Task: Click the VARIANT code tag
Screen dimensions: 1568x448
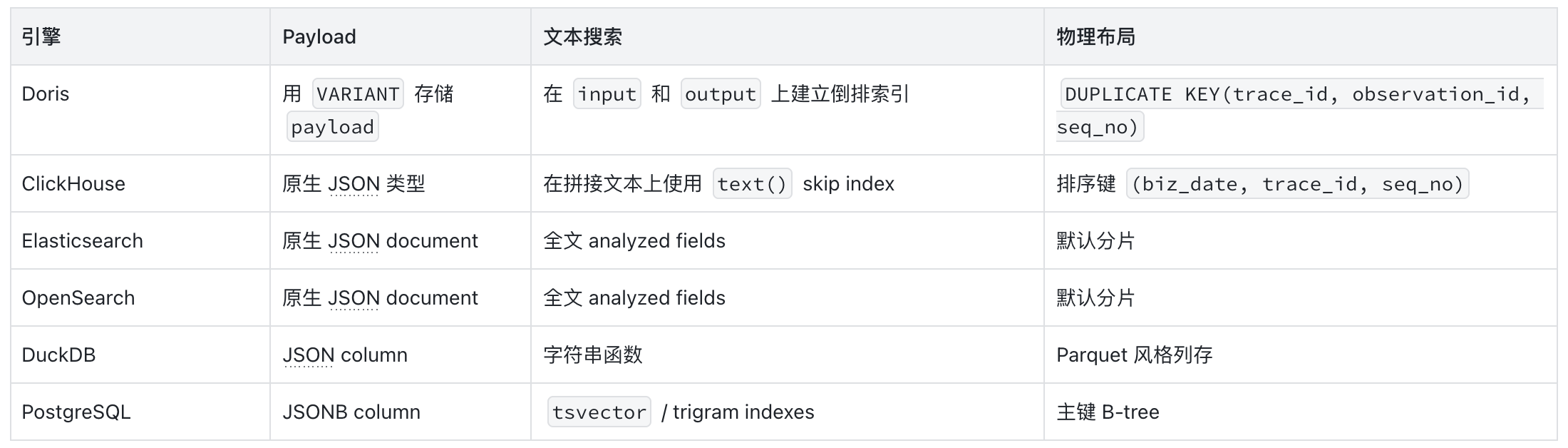Action: tap(358, 94)
